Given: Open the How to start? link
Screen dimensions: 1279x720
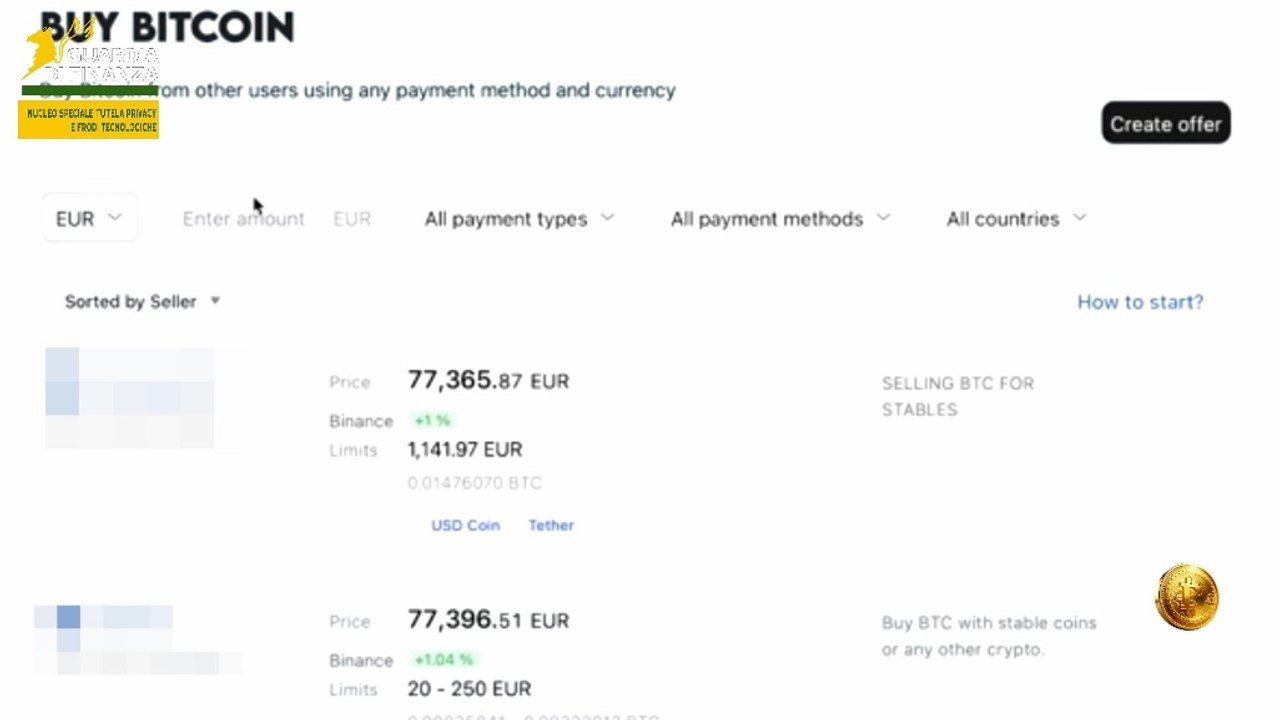Looking at the screenshot, I should pyautogui.click(x=1140, y=302).
